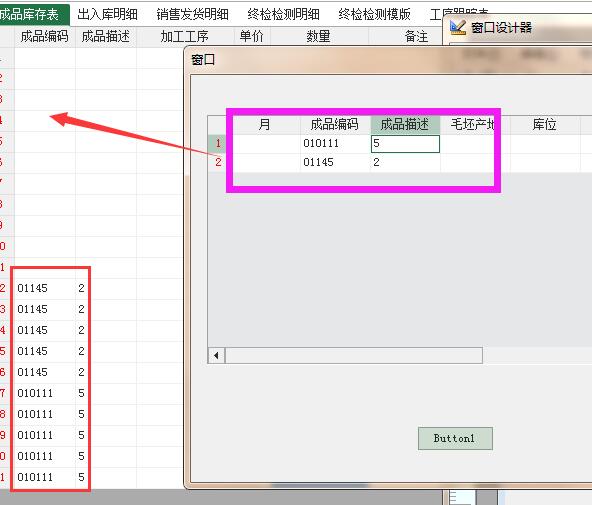The image size is (592, 505).
Task: Select row header 2 in window grid
Action: tap(218, 162)
